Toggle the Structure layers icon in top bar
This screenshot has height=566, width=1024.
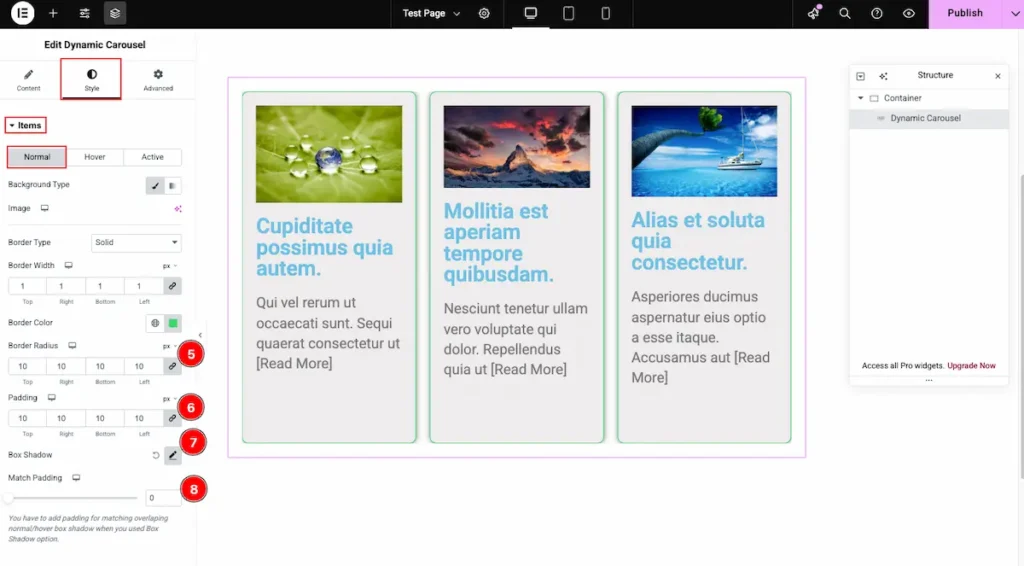[x=115, y=13]
